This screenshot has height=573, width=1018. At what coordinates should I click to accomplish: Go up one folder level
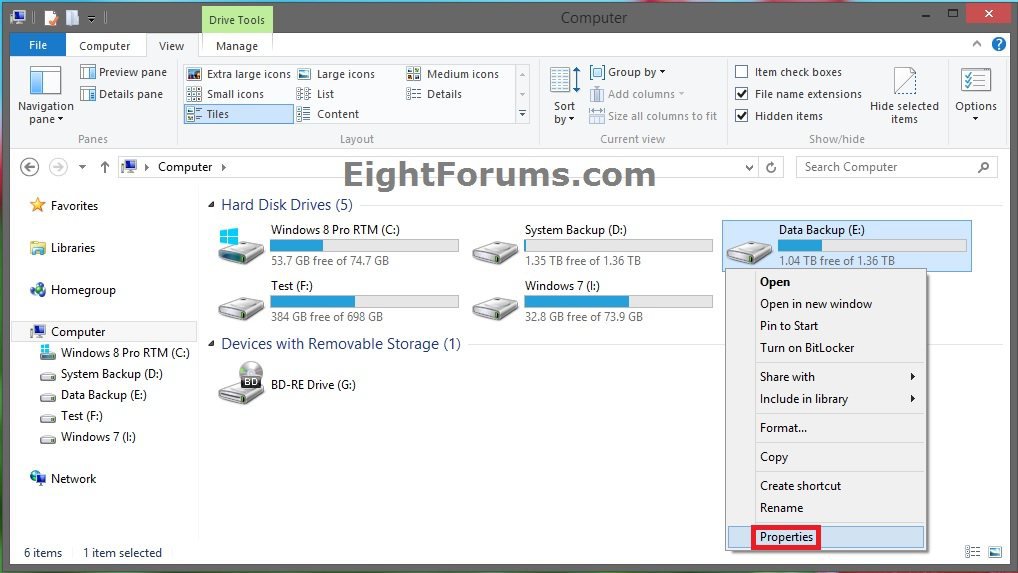pos(105,167)
